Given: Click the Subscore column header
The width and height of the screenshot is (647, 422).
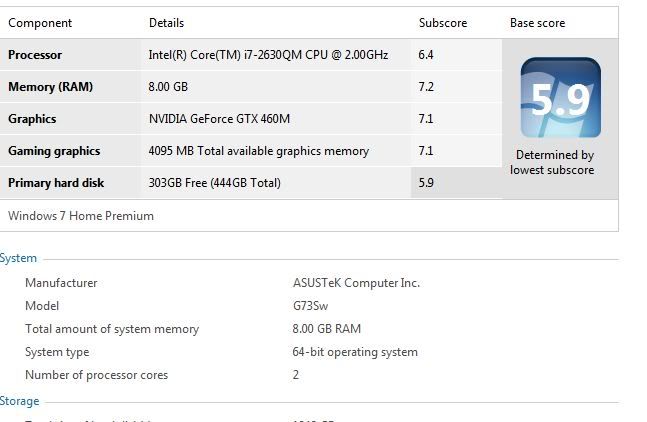Looking at the screenshot, I should [x=443, y=23].
